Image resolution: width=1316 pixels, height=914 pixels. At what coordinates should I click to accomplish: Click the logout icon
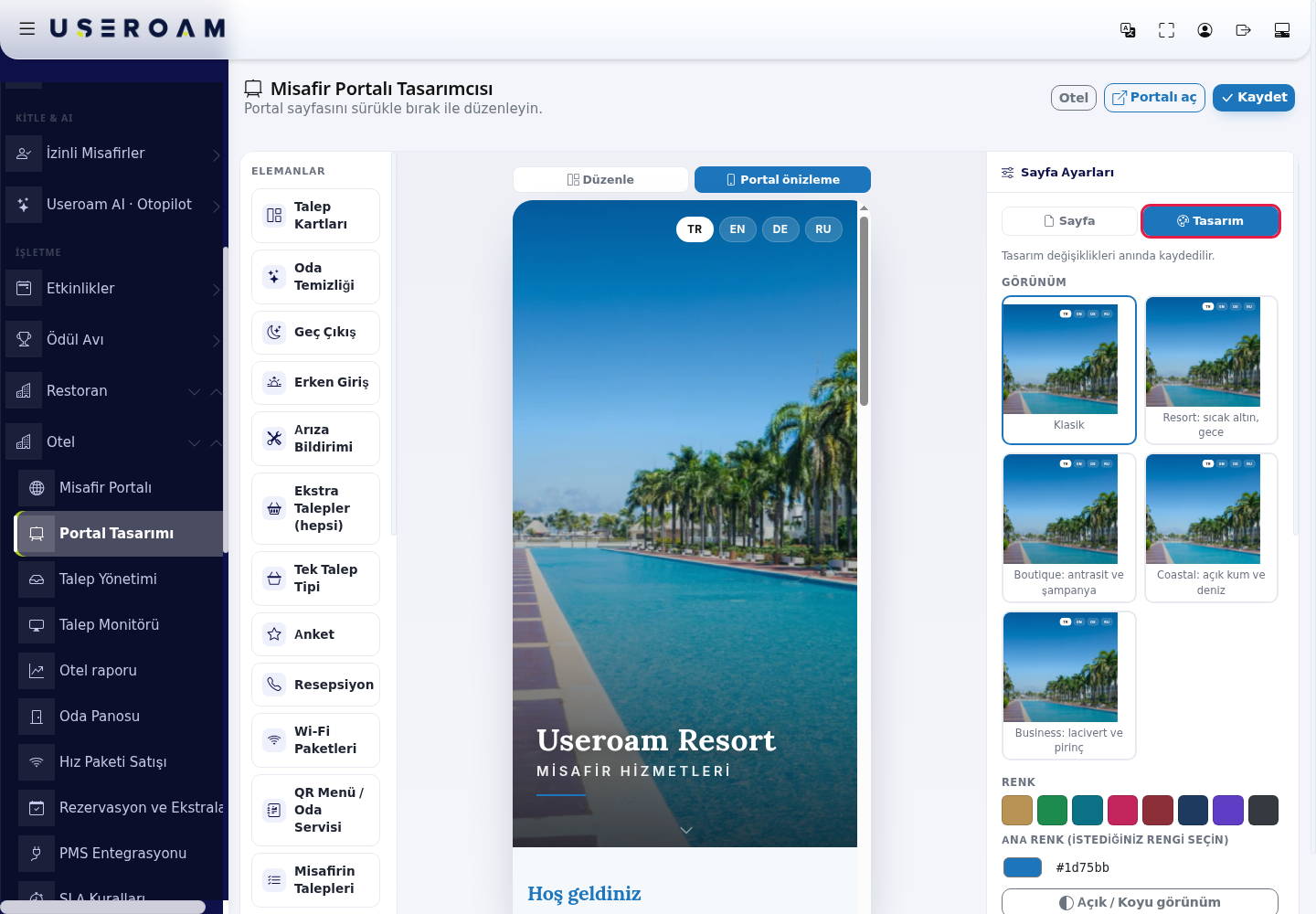[1243, 30]
